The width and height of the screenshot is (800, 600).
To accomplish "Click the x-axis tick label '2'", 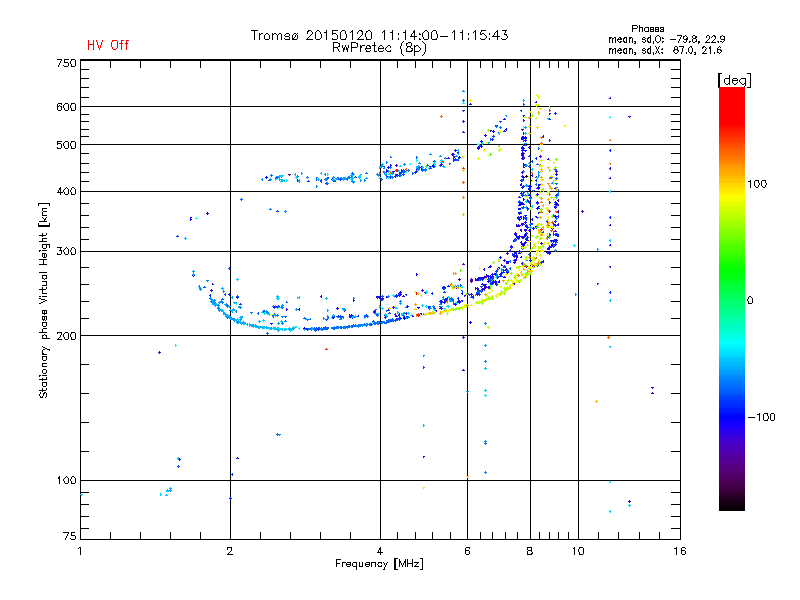I will 230,551.
